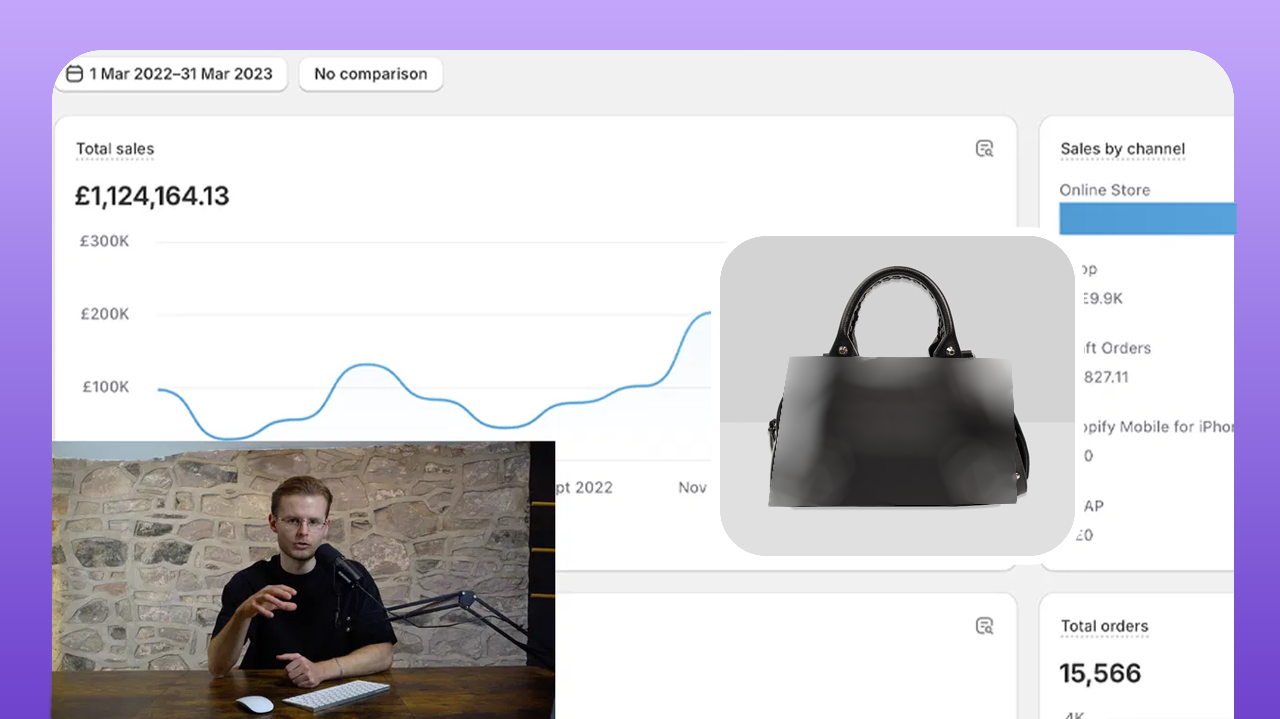Open the report icon in Total sales card

(985, 149)
